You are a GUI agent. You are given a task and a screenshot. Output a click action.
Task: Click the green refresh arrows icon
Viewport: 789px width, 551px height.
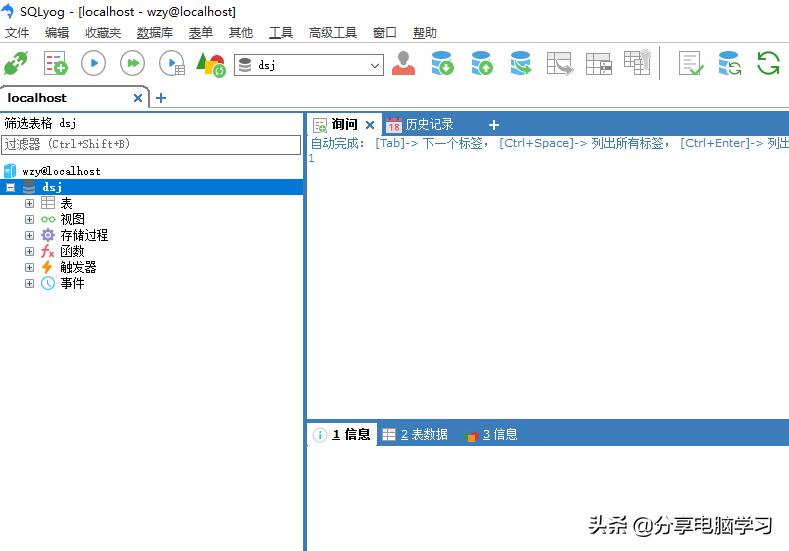pos(768,63)
